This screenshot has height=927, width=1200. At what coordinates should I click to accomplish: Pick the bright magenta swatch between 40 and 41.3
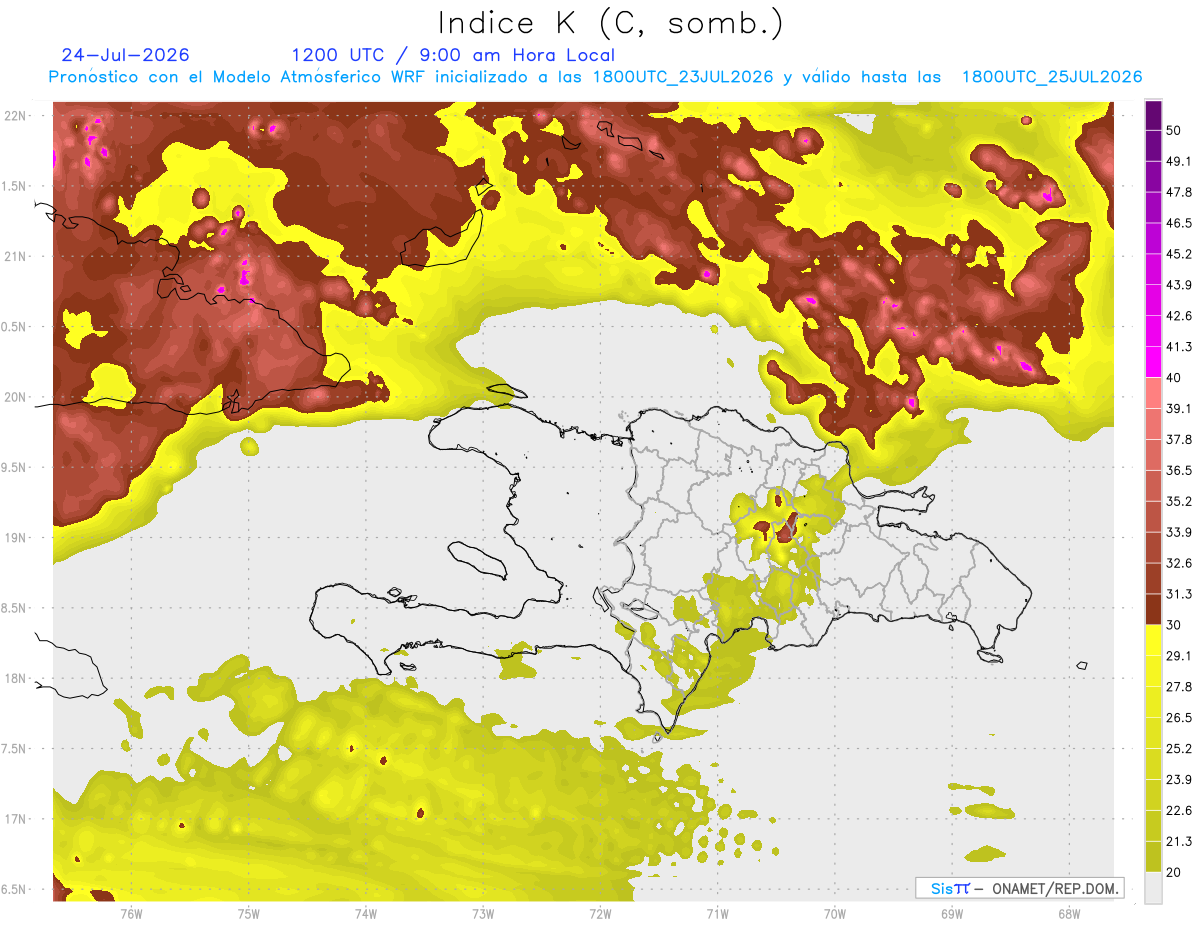click(x=1153, y=362)
